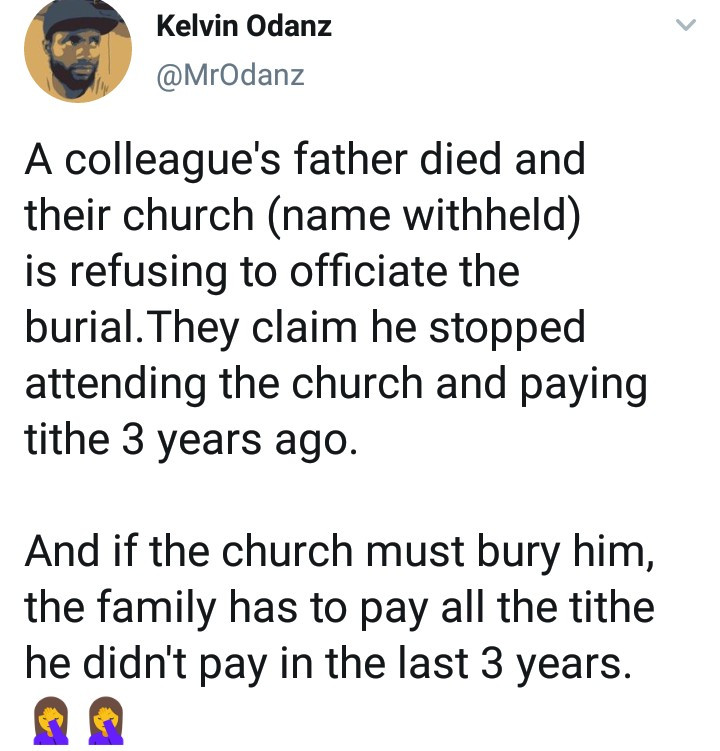Click the display name Kelvin Odanz
720x751 pixels.
tap(244, 27)
